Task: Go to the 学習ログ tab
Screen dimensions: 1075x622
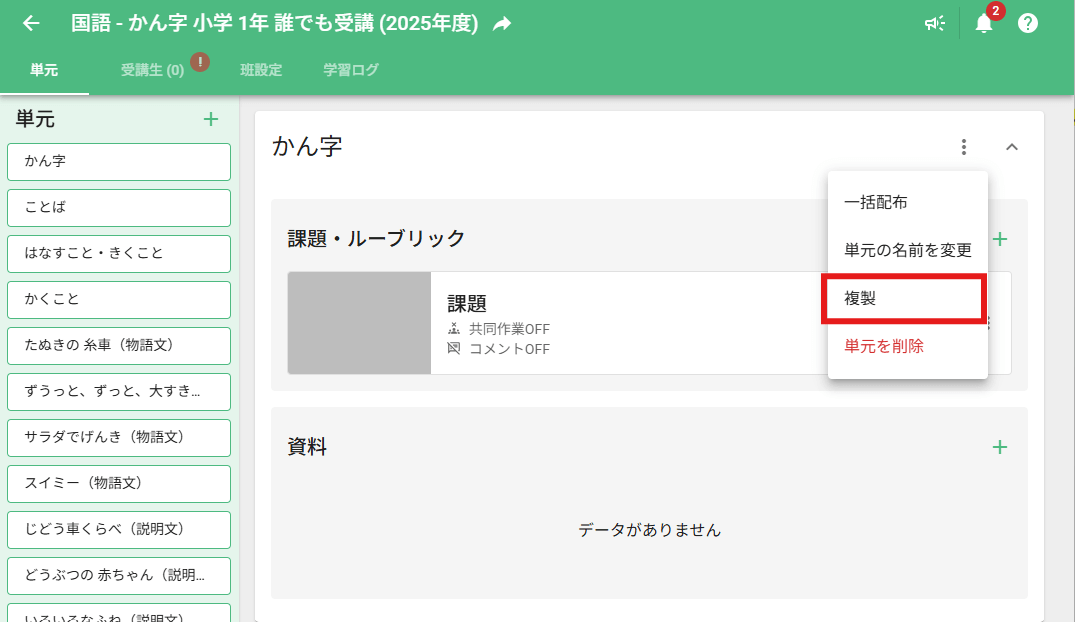Action: 351,70
